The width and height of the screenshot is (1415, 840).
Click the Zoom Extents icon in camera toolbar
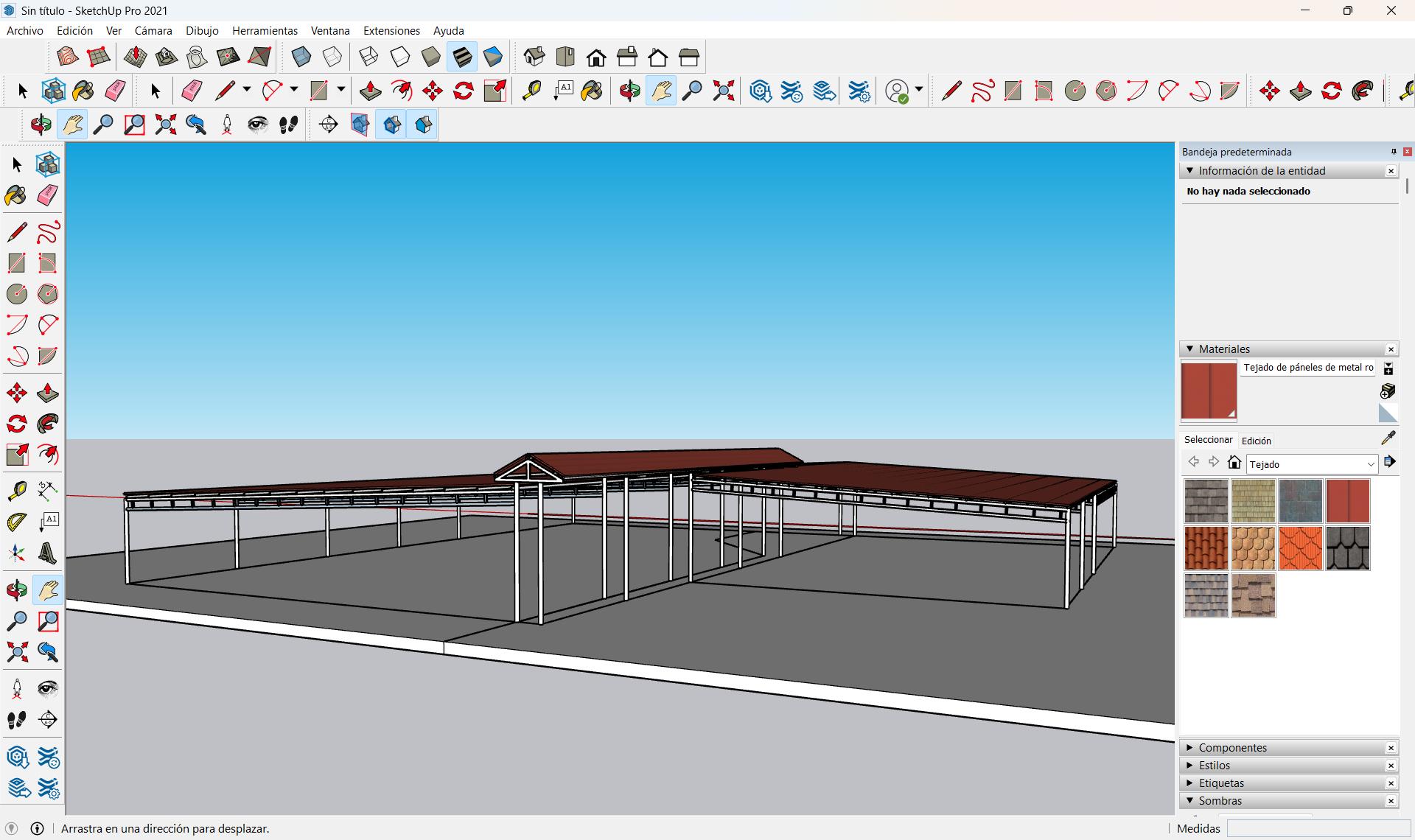click(165, 125)
